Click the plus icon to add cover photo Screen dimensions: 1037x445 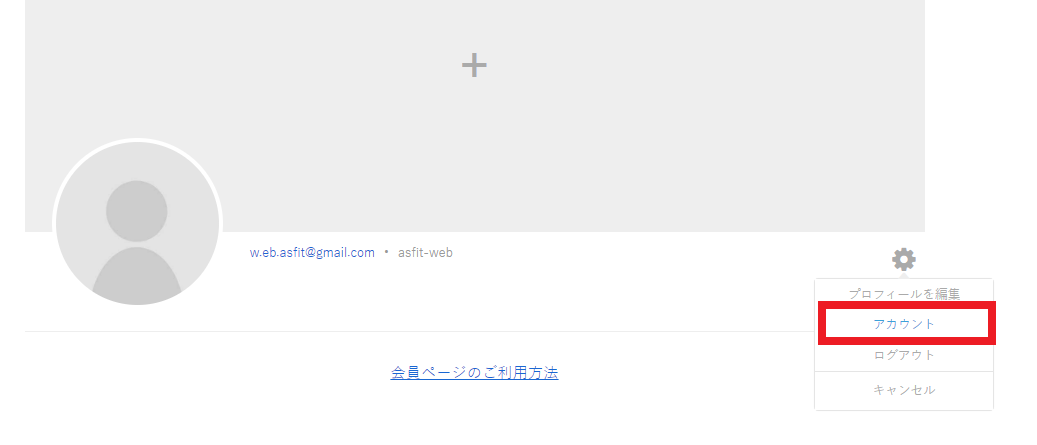click(474, 65)
